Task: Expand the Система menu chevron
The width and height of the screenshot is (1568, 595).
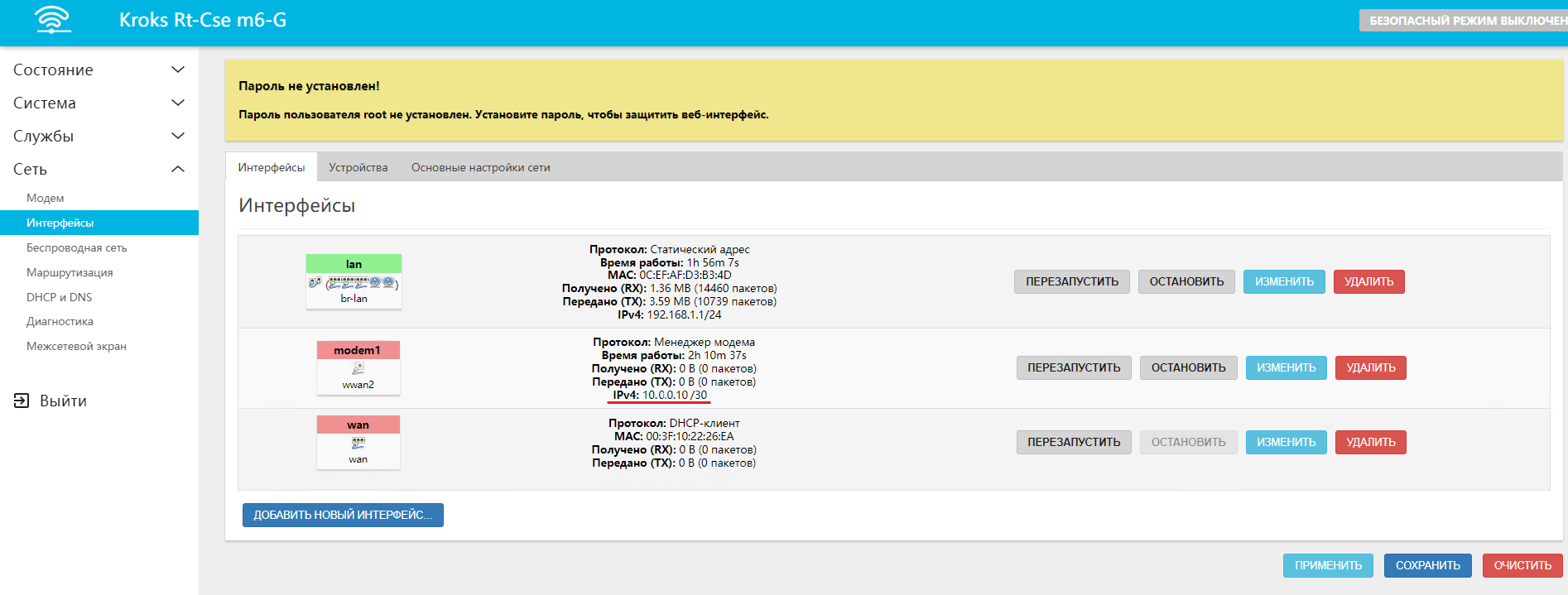Action: coord(177,103)
